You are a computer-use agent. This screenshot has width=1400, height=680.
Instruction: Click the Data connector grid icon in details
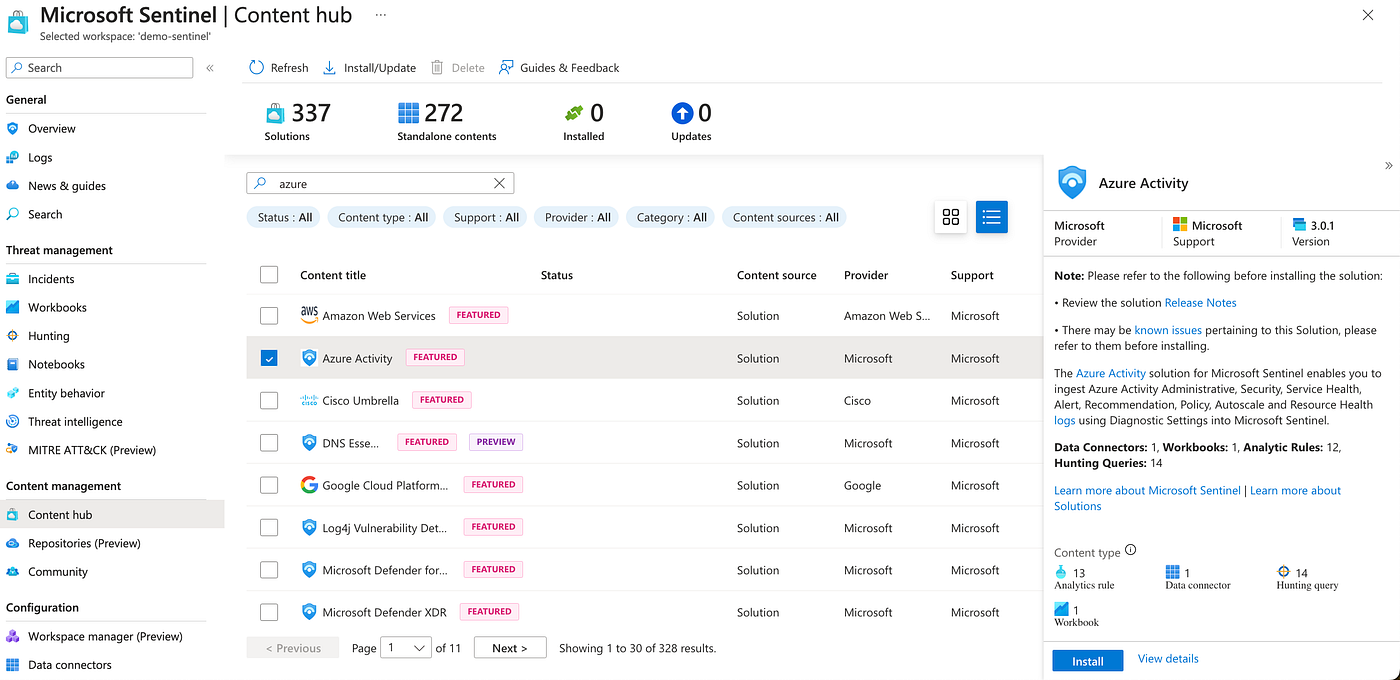(x=1173, y=572)
